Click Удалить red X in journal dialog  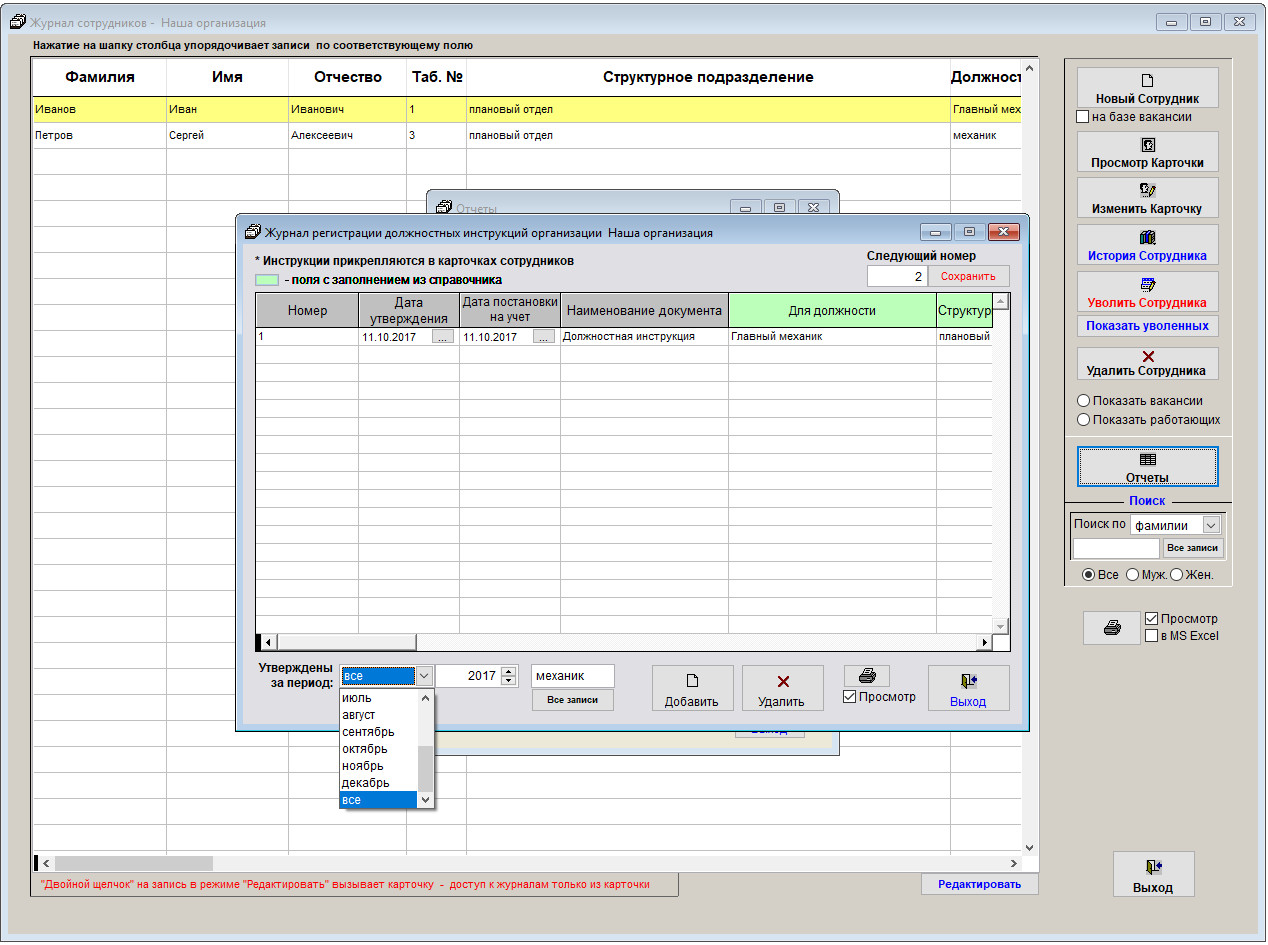782,688
